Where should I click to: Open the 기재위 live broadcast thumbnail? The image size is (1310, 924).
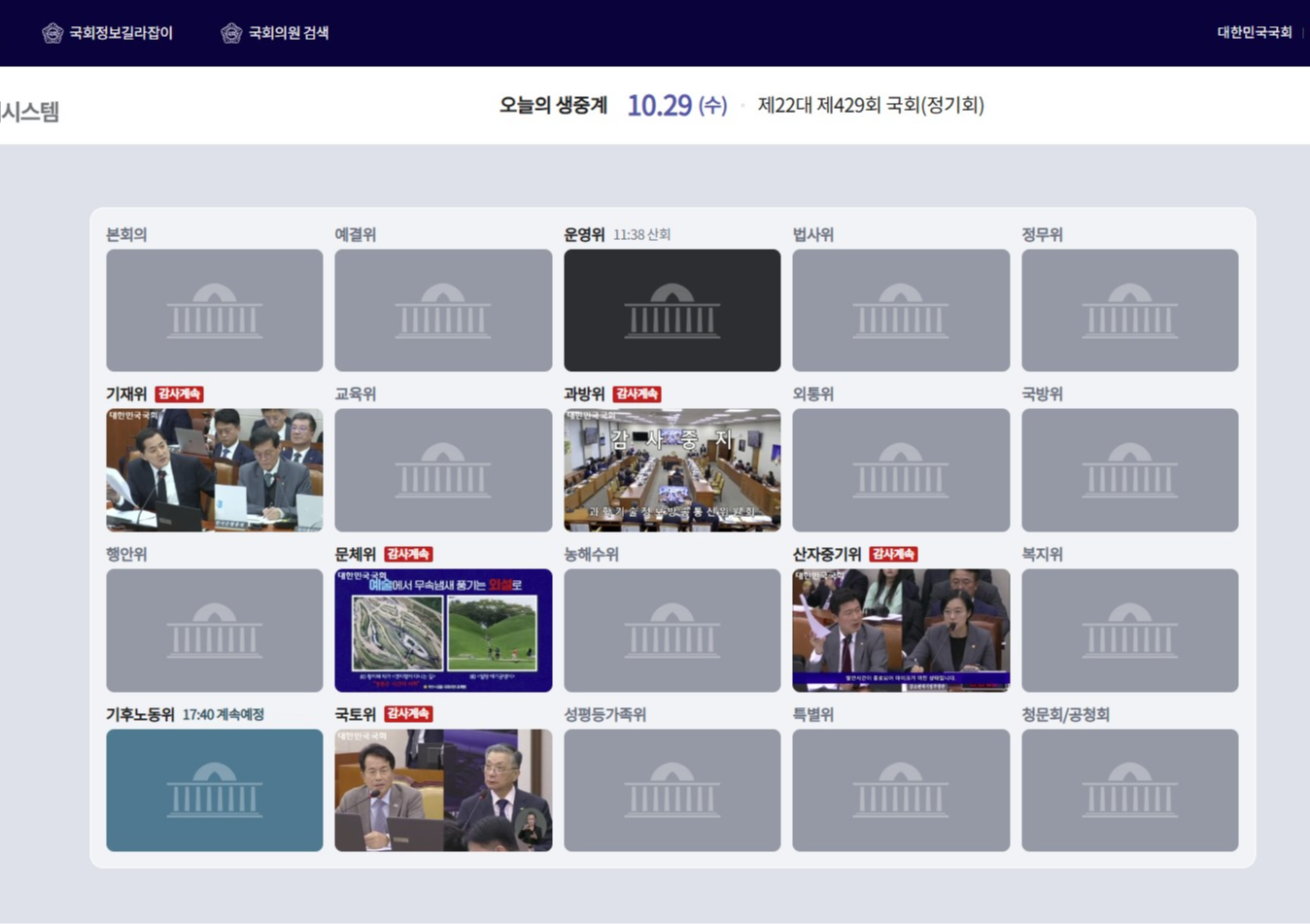tap(214, 469)
